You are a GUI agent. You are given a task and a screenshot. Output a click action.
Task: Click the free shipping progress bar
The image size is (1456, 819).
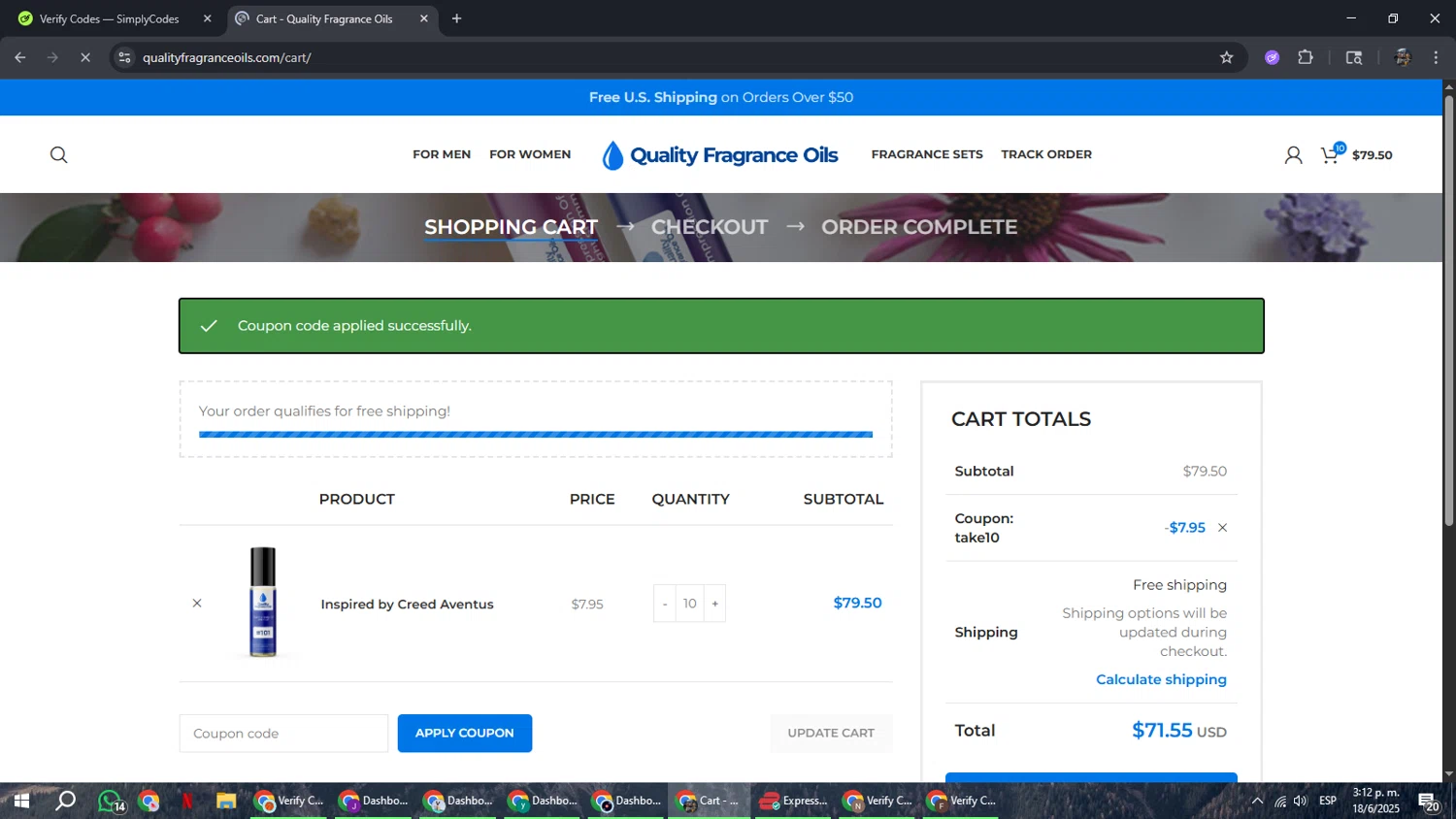pyautogui.click(x=536, y=435)
